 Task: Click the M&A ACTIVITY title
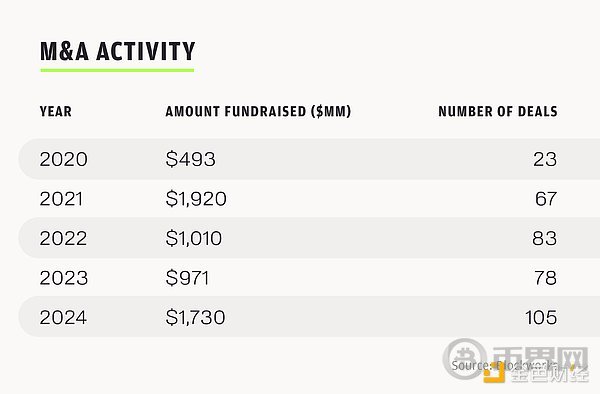(118, 51)
